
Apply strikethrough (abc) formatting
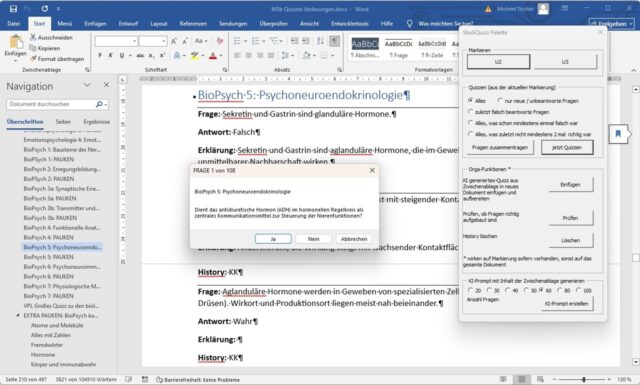coord(140,55)
